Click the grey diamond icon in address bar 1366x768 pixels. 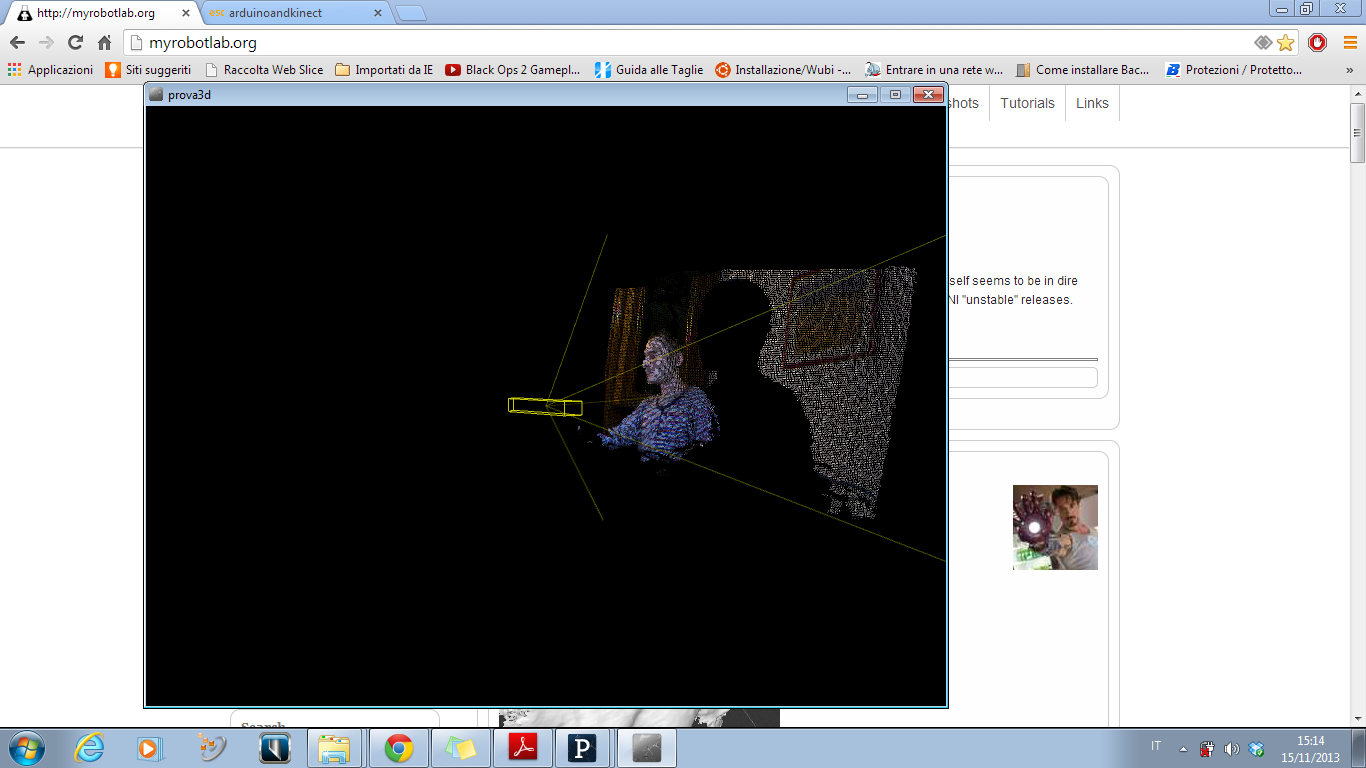coord(1263,43)
